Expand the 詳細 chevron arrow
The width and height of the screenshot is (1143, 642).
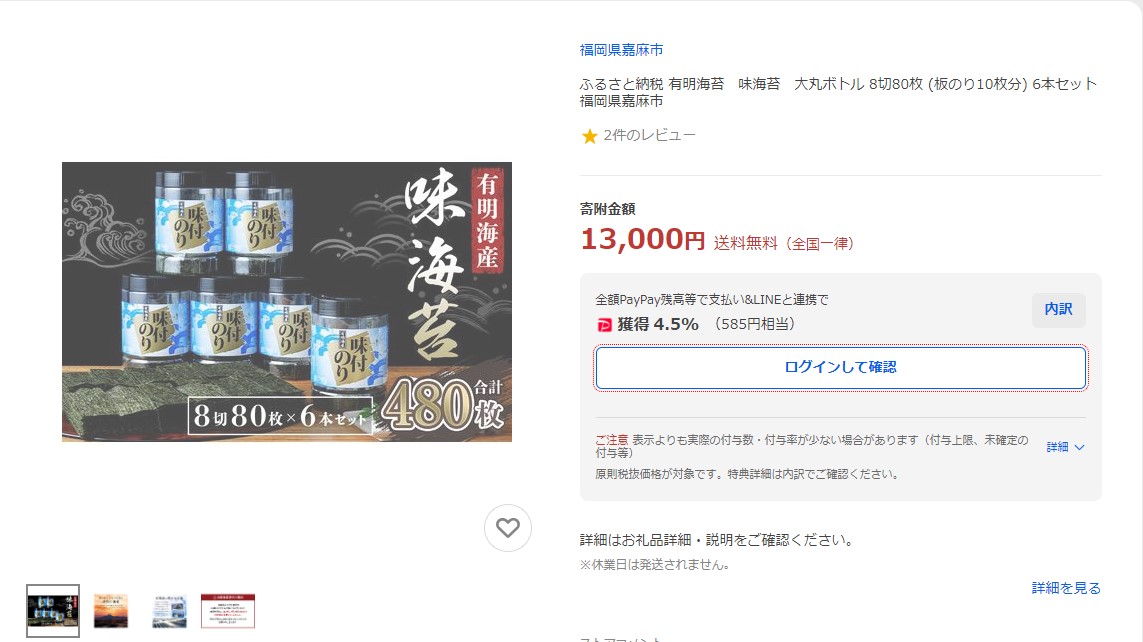(1080, 447)
